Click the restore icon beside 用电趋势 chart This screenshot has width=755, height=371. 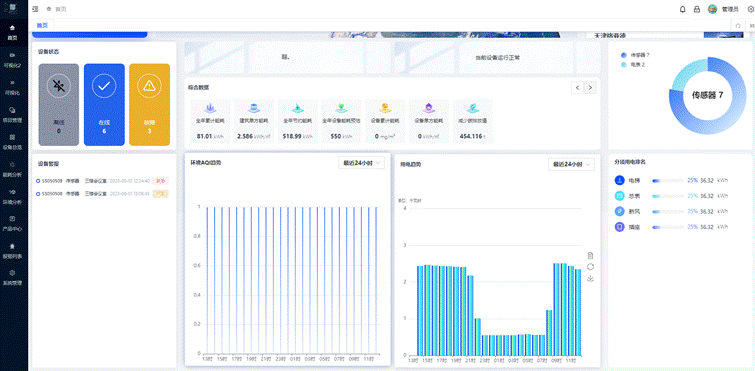tap(590, 267)
